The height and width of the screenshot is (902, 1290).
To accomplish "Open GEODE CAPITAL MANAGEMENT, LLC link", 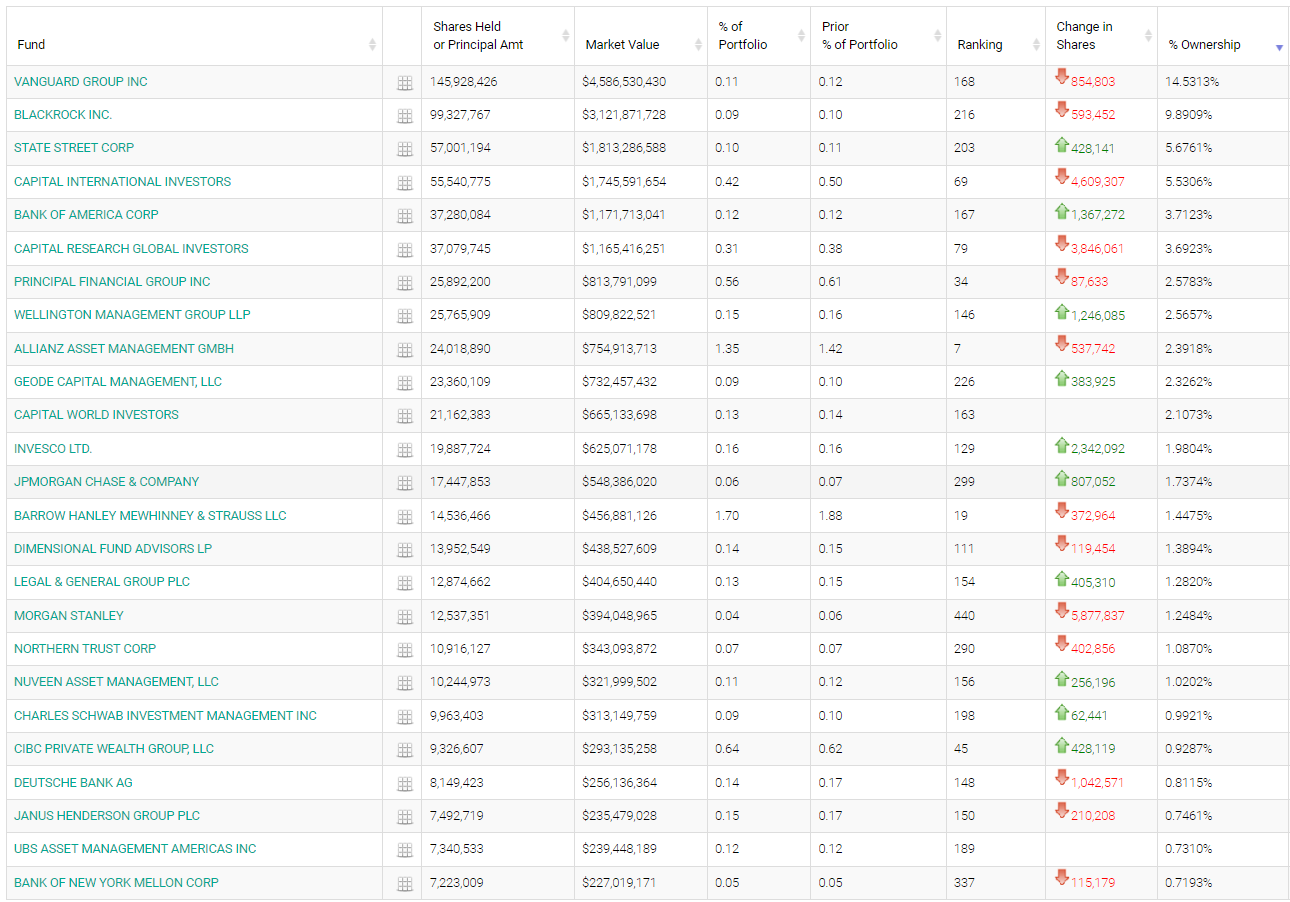I will (x=118, y=382).
